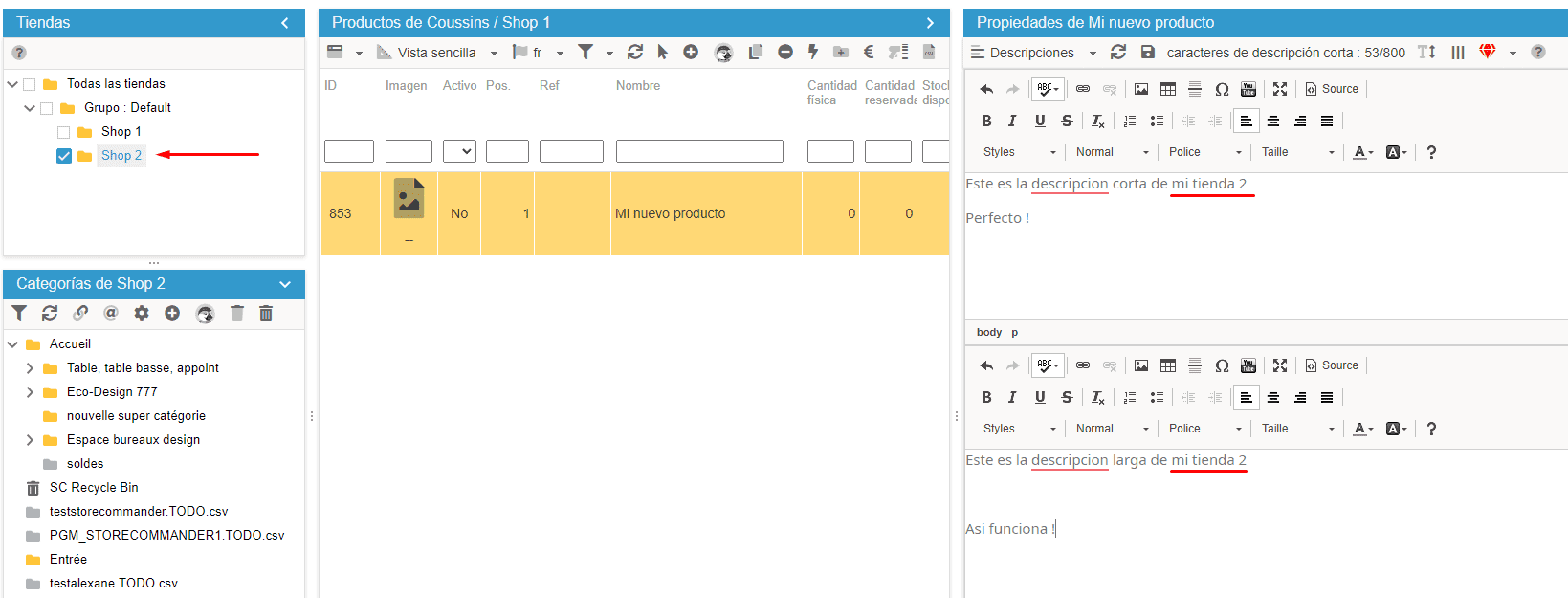The image size is (1568, 598).
Task: Insert YouTube video in short description editor
Action: (1248, 89)
